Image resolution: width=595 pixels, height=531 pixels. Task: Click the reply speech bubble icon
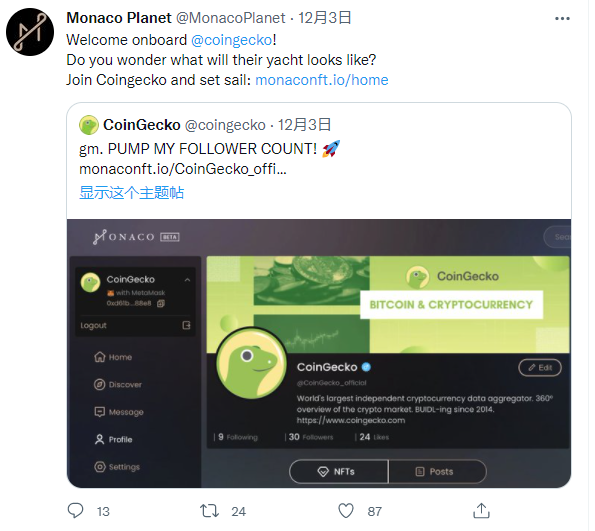pos(76,511)
